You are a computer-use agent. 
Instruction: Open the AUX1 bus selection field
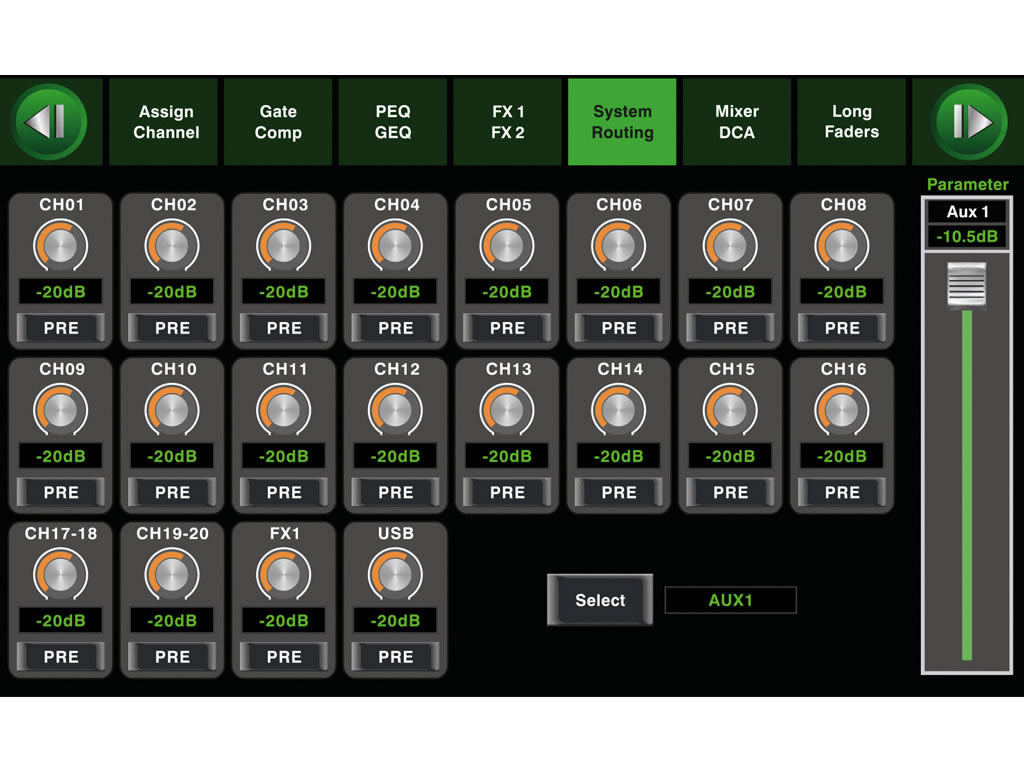click(730, 600)
